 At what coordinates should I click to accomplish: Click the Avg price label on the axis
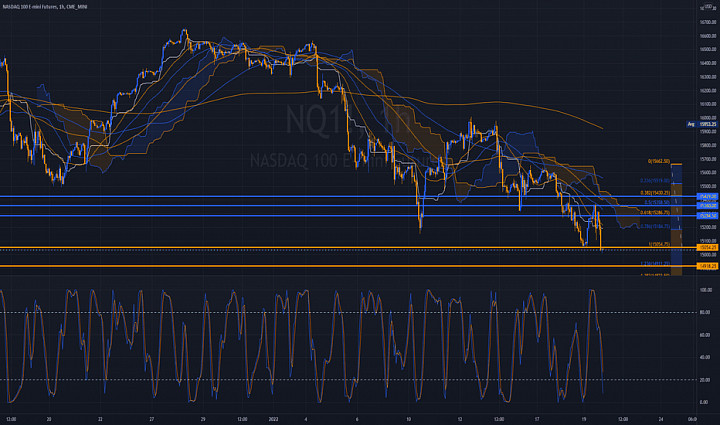(x=702, y=124)
